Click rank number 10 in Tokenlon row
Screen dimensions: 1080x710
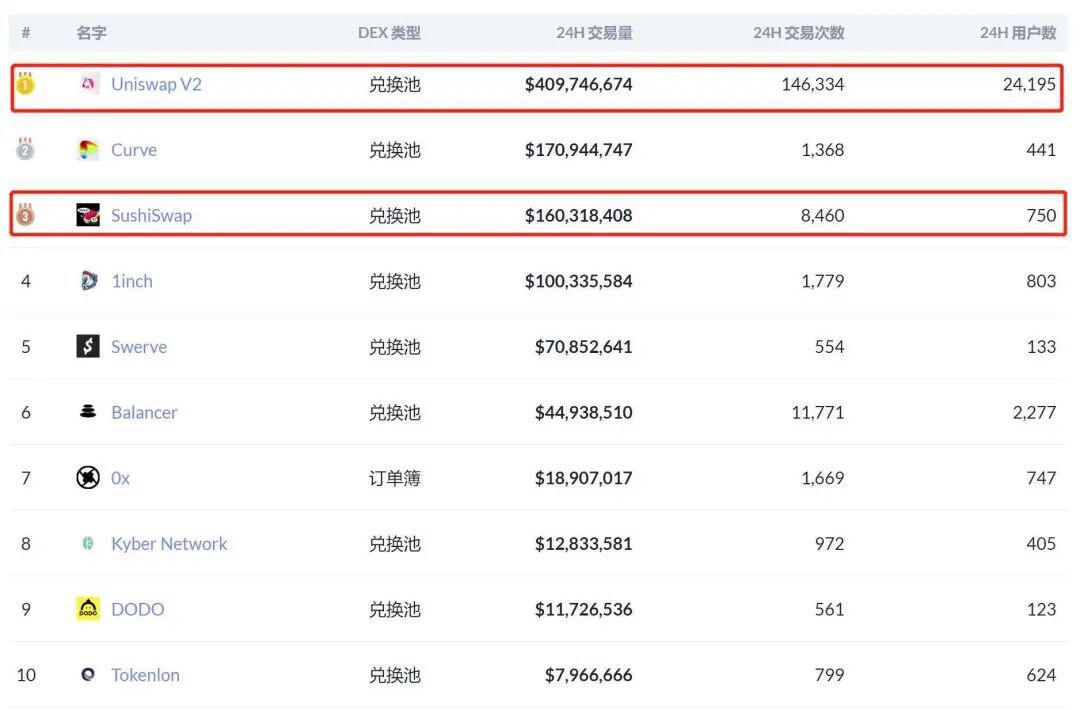pyautogui.click(x=26, y=675)
